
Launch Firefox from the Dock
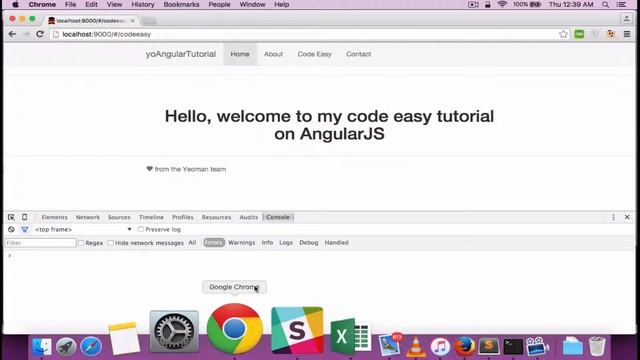point(464,347)
